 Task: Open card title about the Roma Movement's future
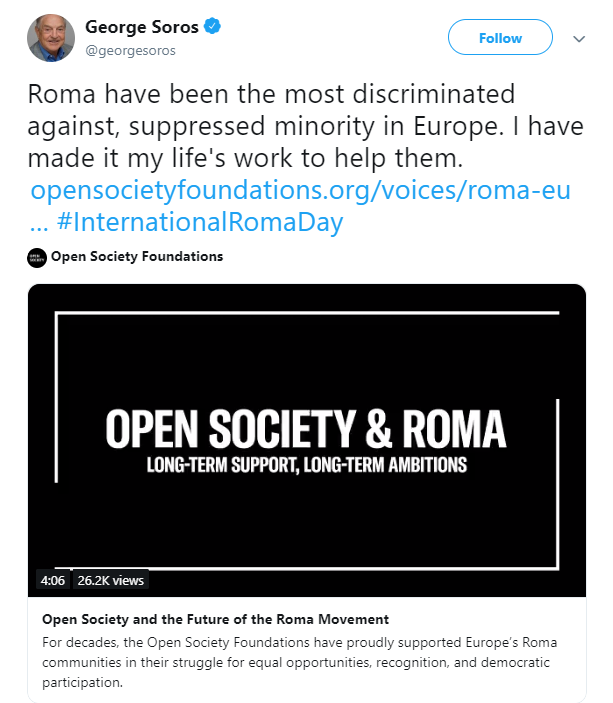click(216, 619)
